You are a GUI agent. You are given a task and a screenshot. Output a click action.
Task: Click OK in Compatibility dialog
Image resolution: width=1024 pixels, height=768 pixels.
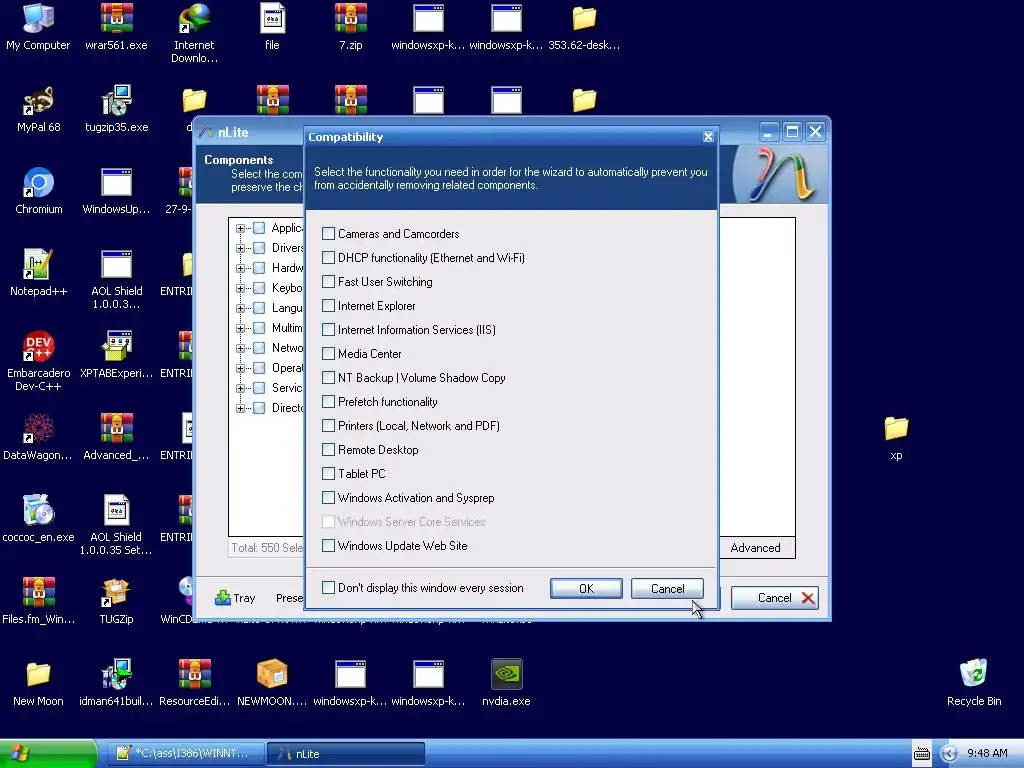pyautogui.click(x=586, y=588)
